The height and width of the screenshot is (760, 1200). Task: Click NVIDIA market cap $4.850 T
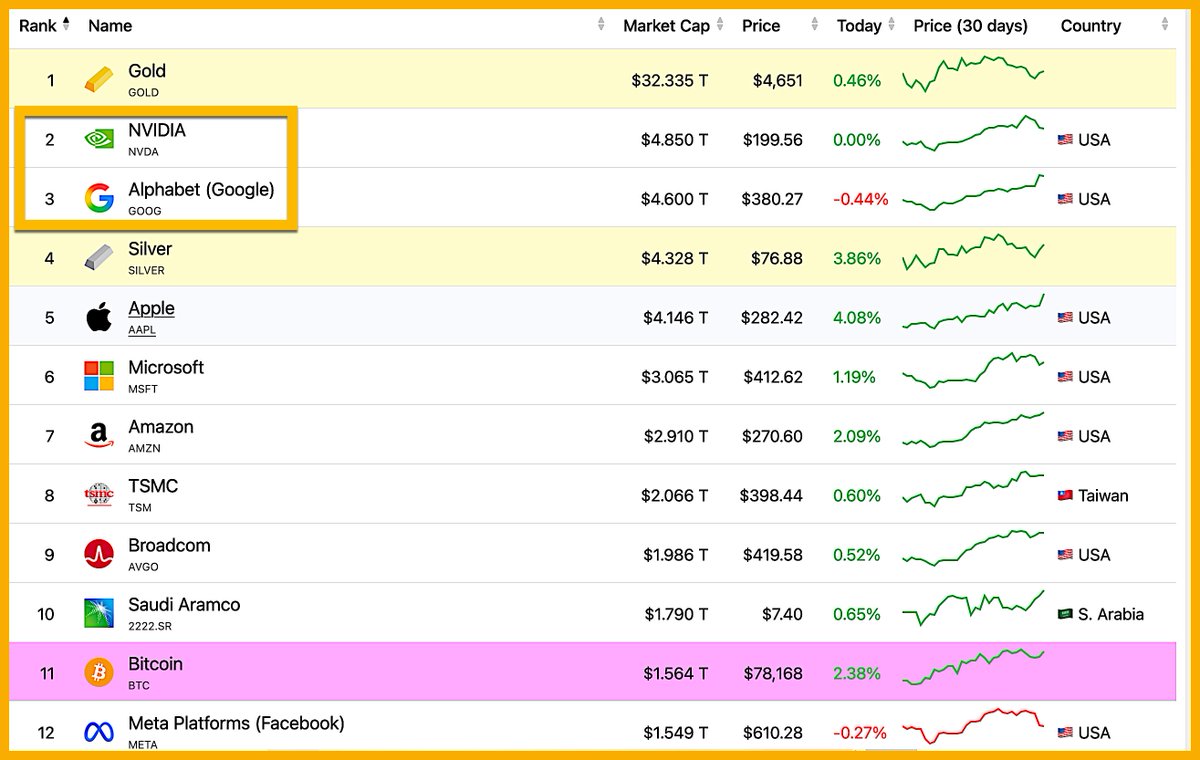pyautogui.click(x=674, y=140)
